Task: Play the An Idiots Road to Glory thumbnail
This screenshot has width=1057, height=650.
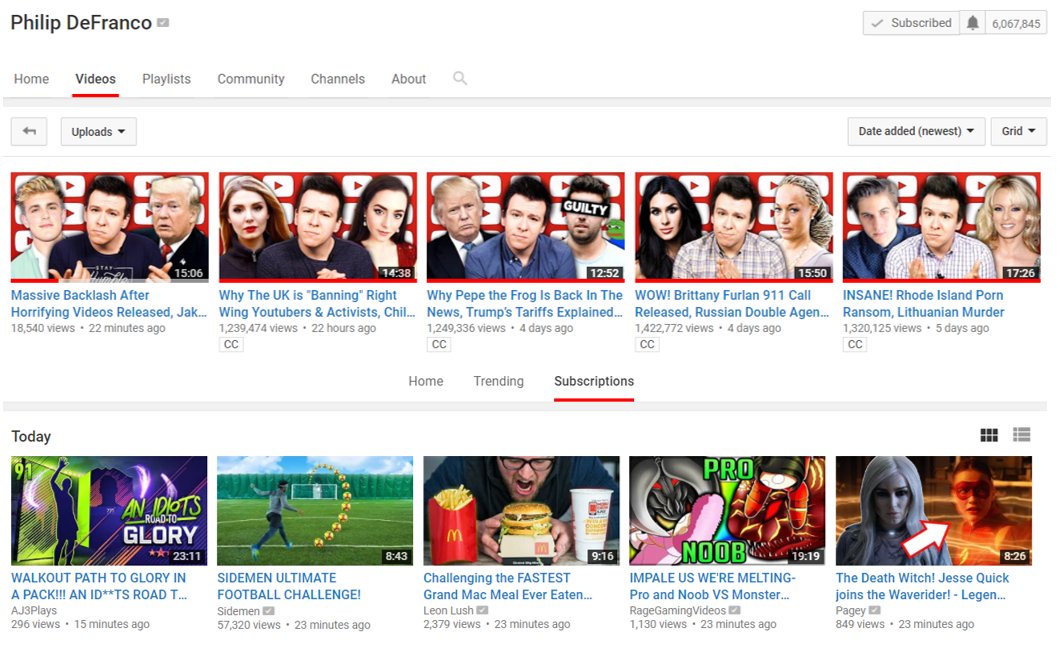Action: pos(109,510)
